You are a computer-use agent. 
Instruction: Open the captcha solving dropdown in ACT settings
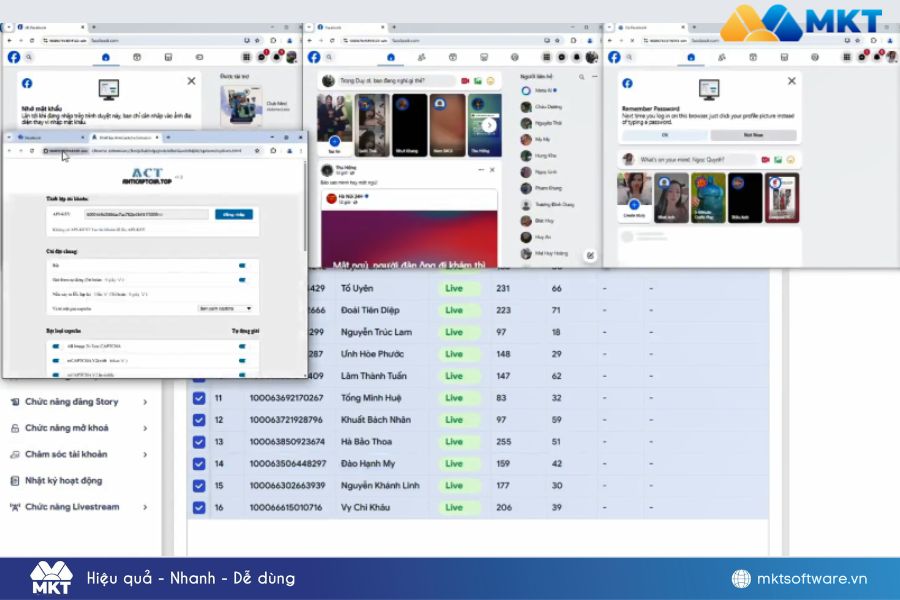click(225, 309)
